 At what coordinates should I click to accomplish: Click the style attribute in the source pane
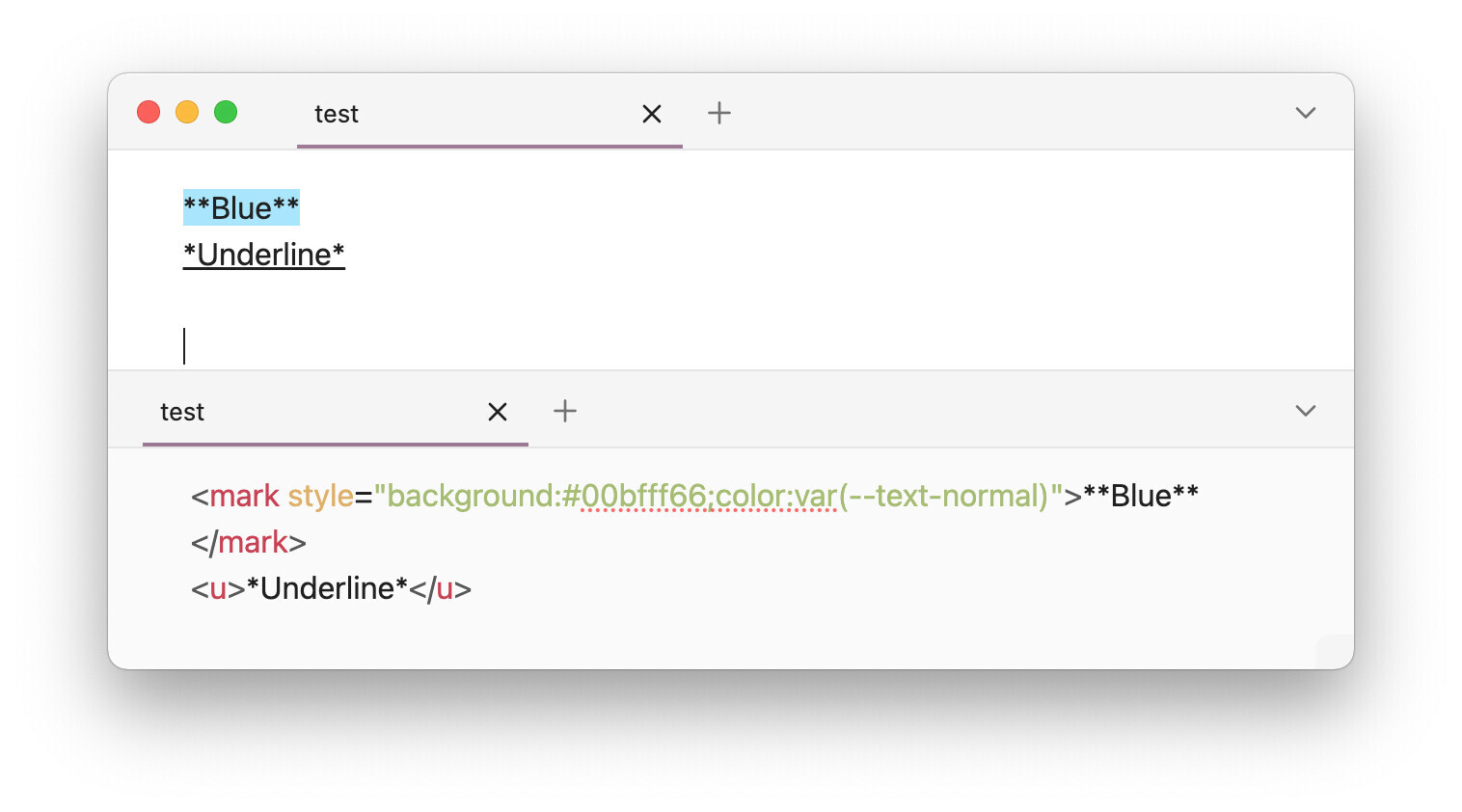coord(320,496)
